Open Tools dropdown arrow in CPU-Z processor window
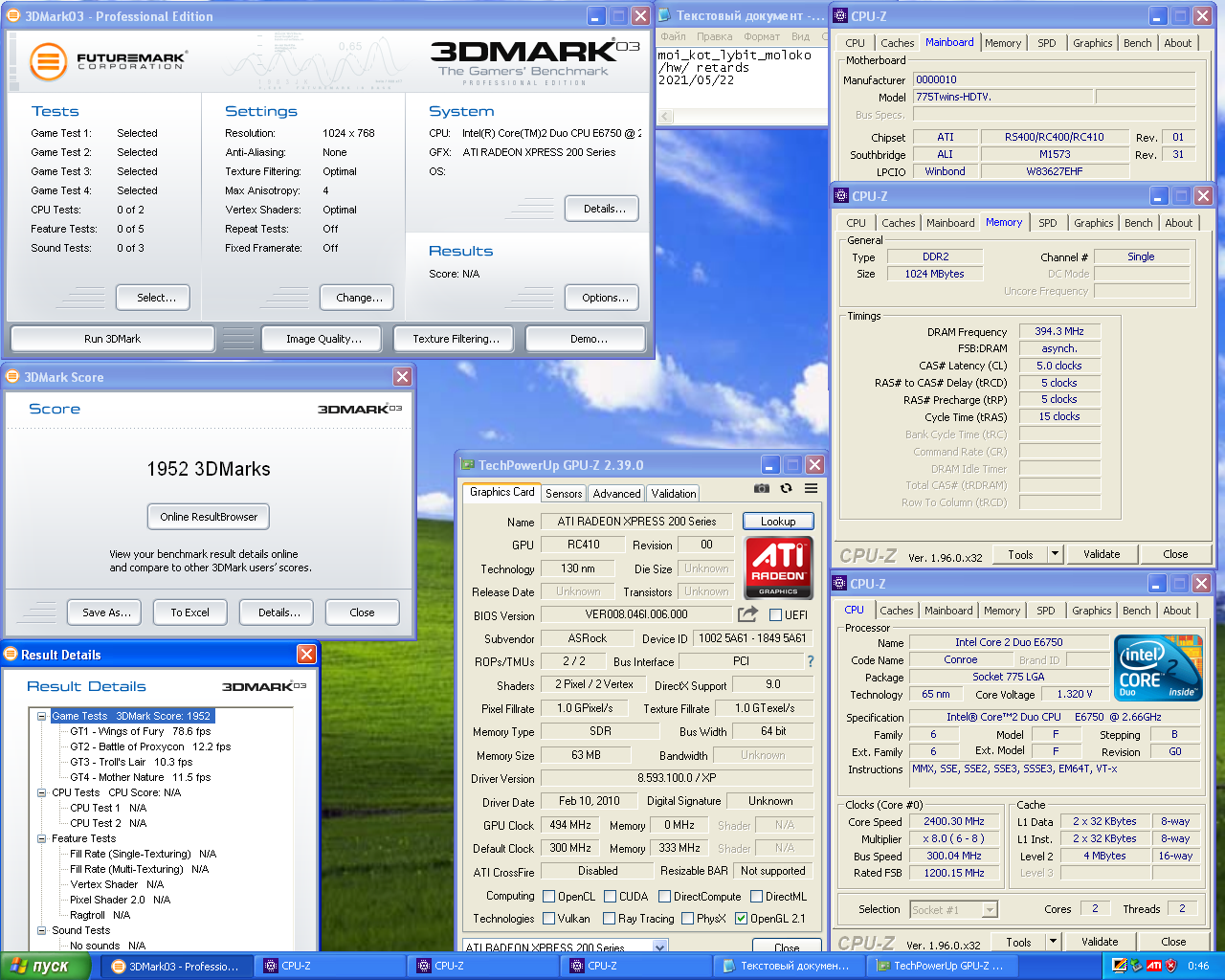 1053,942
